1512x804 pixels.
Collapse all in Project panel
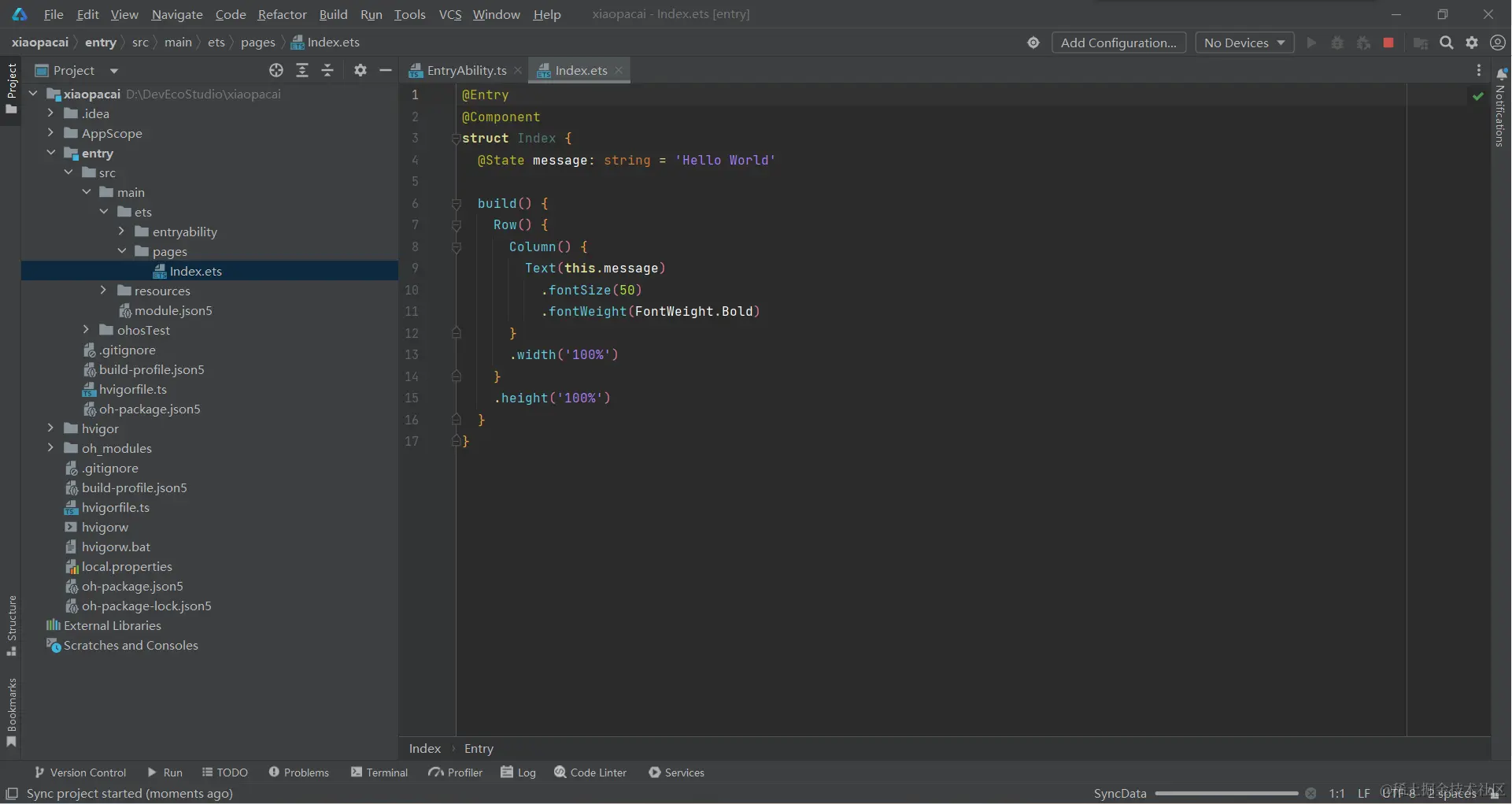[327, 70]
